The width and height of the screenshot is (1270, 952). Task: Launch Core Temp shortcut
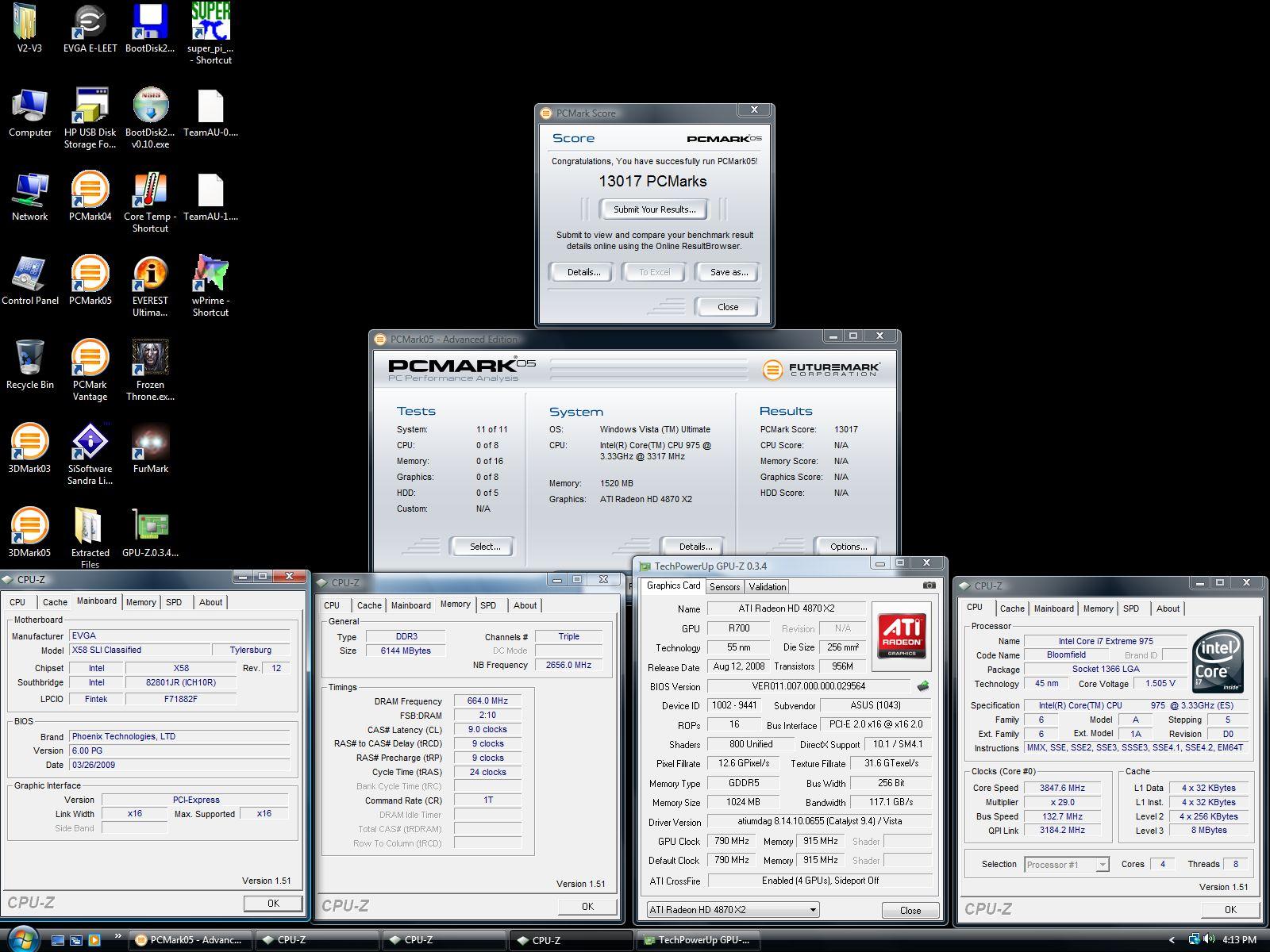click(151, 190)
